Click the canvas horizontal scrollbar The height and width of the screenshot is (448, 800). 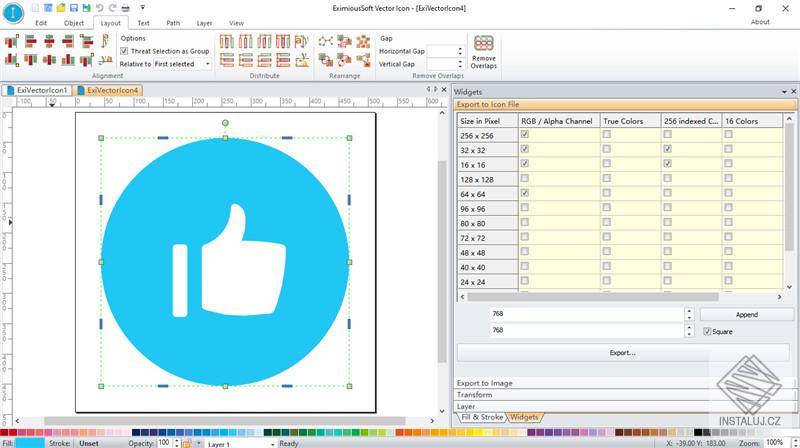[x=224, y=421]
